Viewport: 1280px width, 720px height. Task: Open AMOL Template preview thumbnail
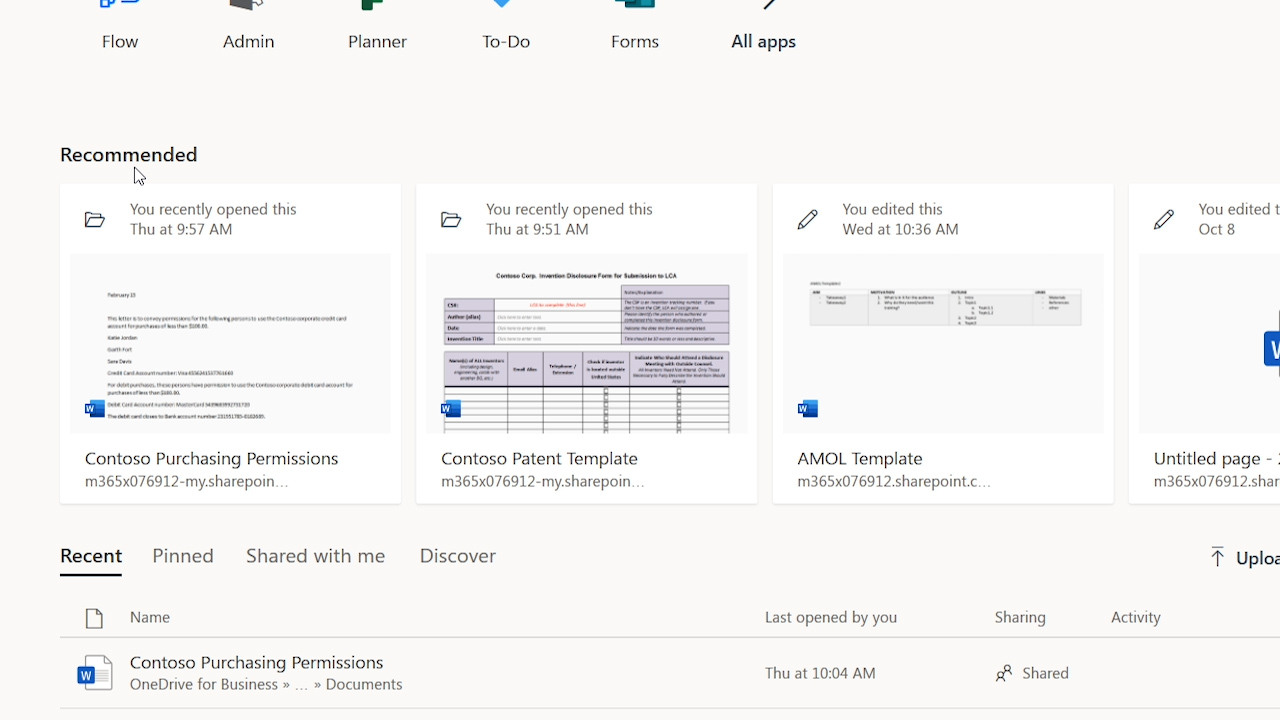pos(943,344)
